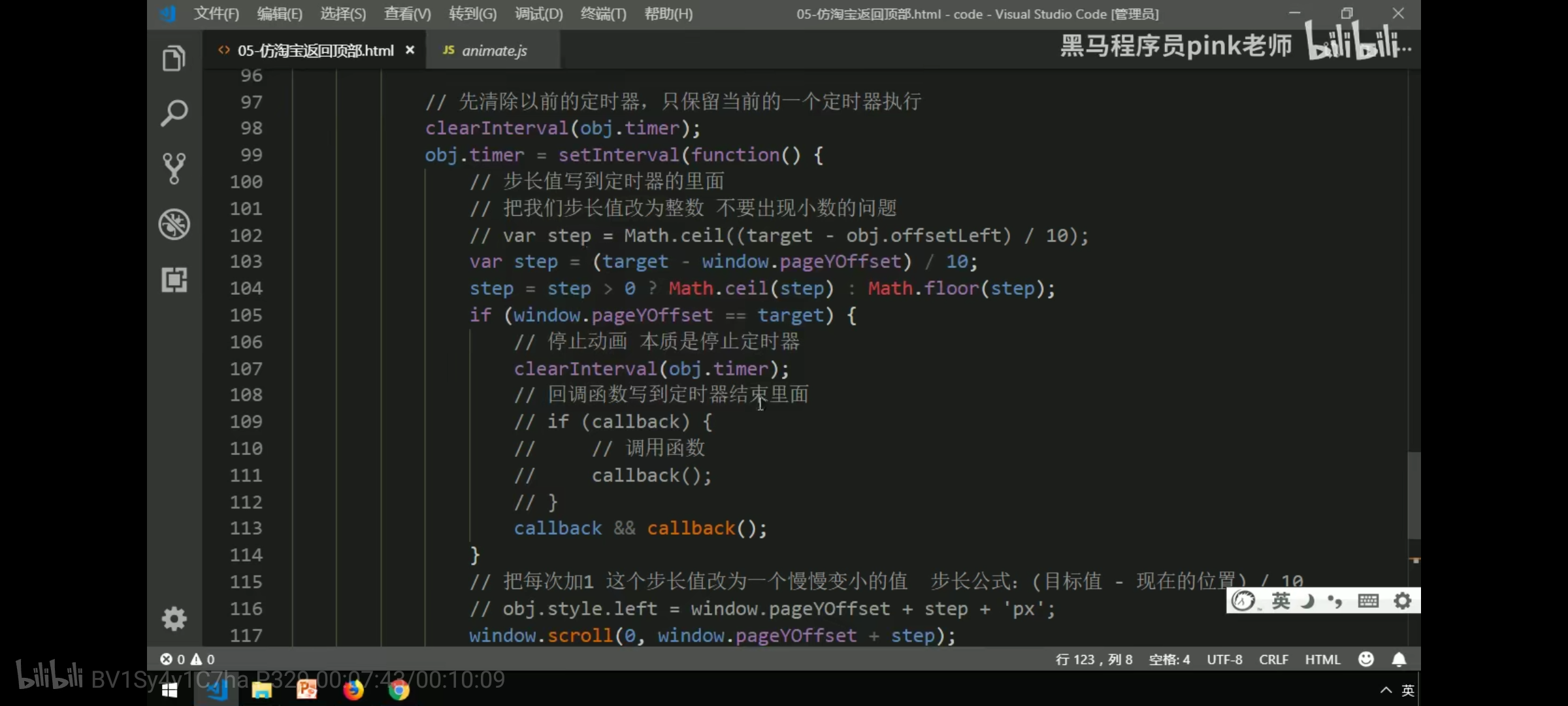1568x706 pixels.
Task: Click the 英 input indicator in system tray
Action: [1407, 690]
